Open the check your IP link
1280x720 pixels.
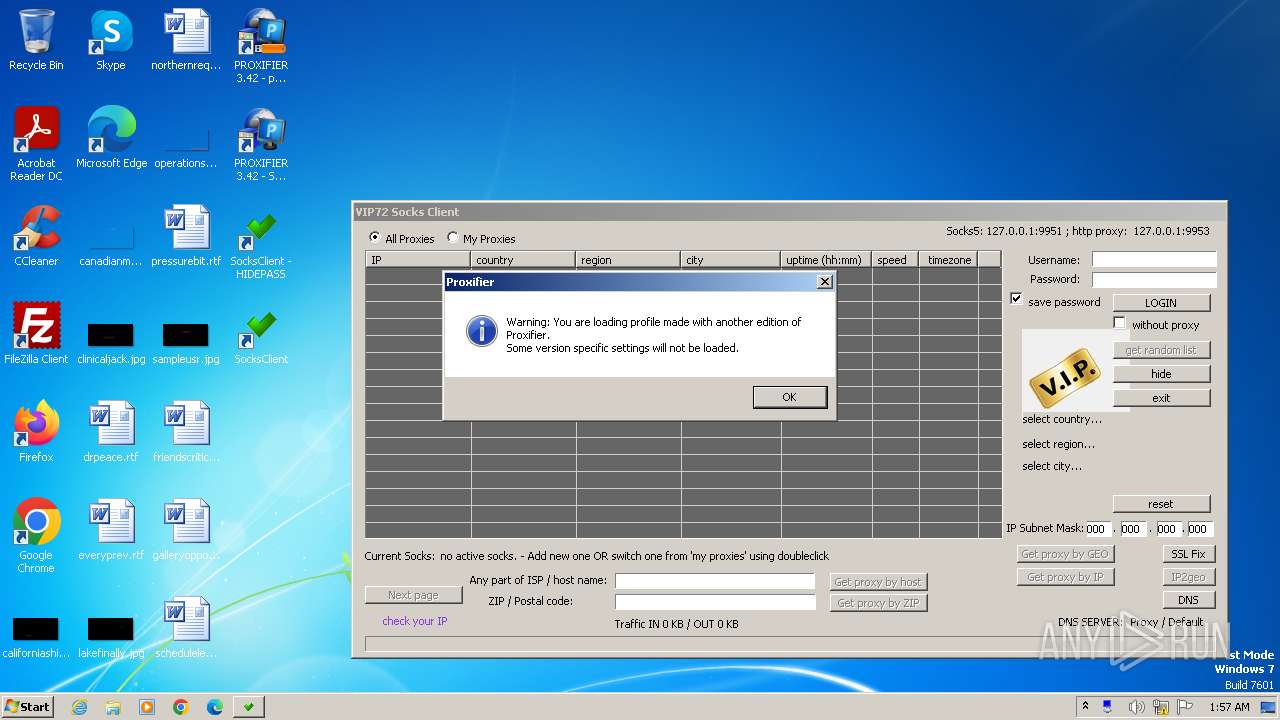tap(414, 621)
